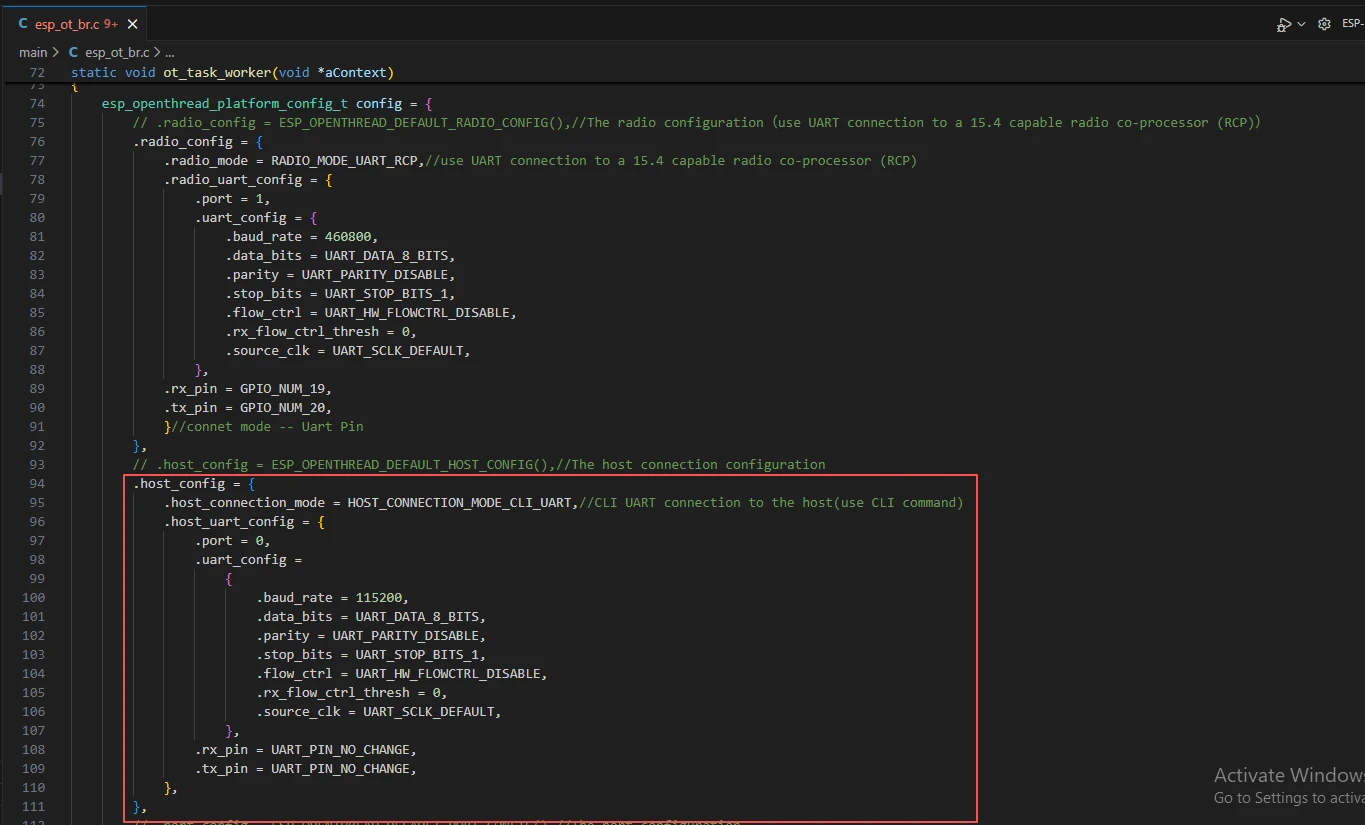
Task: Click line number 108 in the gutter
Action: click(33, 750)
